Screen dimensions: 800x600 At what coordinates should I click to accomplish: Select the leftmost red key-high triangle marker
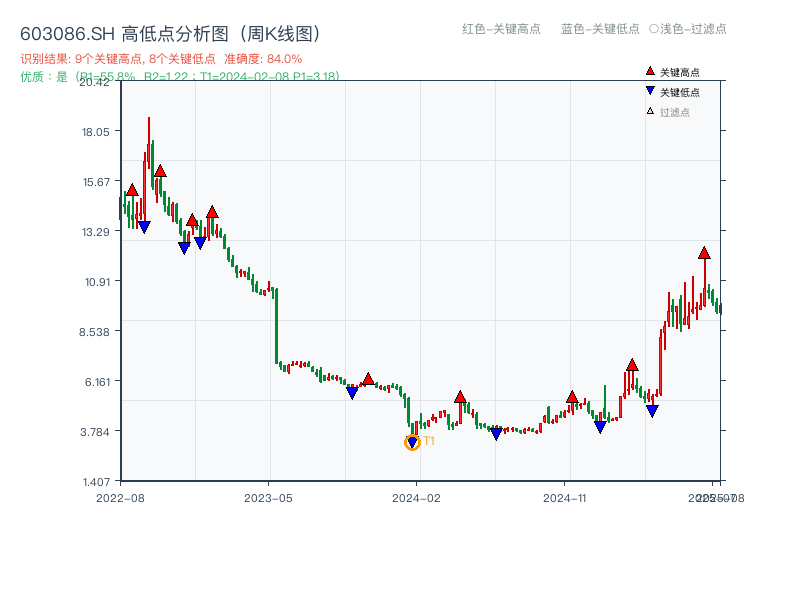pos(132,190)
